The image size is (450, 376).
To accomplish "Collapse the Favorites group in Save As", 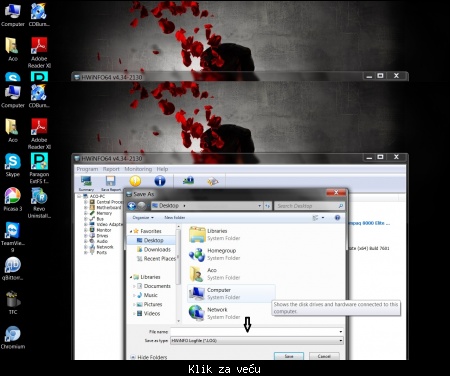I will pyautogui.click(x=131, y=231).
